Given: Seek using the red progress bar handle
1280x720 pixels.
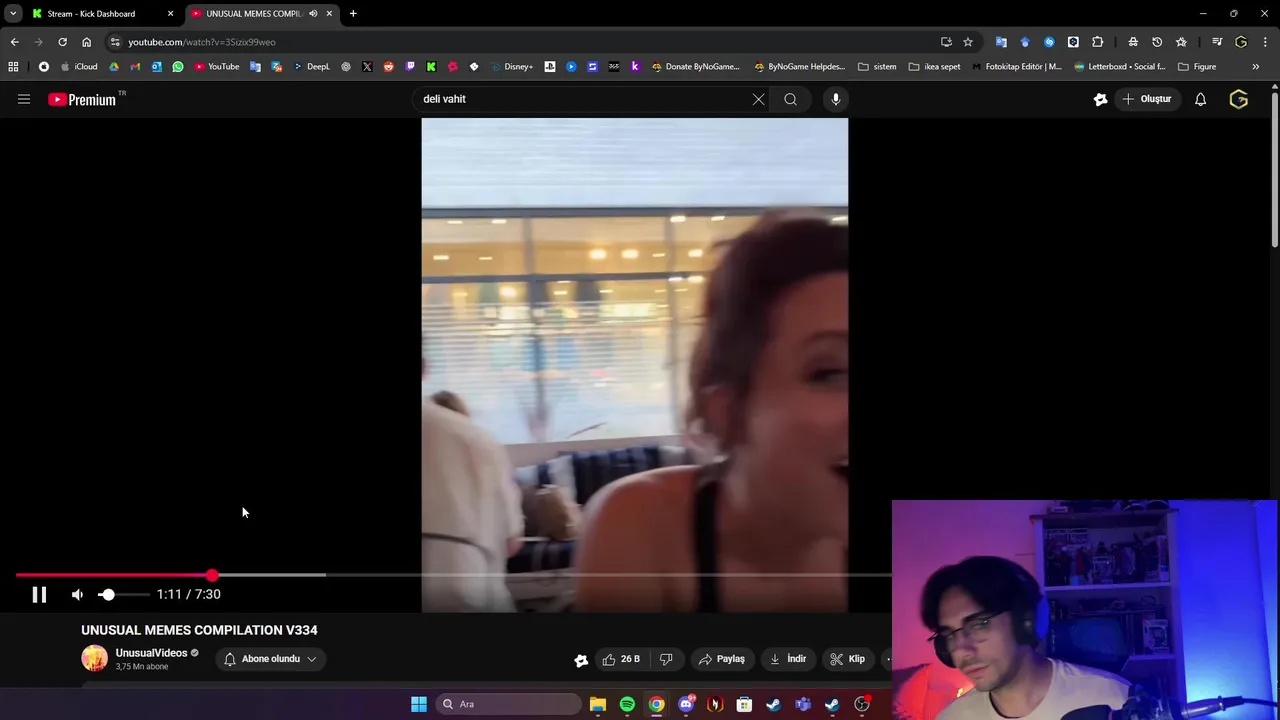Looking at the screenshot, I should (x=212, y=575).
